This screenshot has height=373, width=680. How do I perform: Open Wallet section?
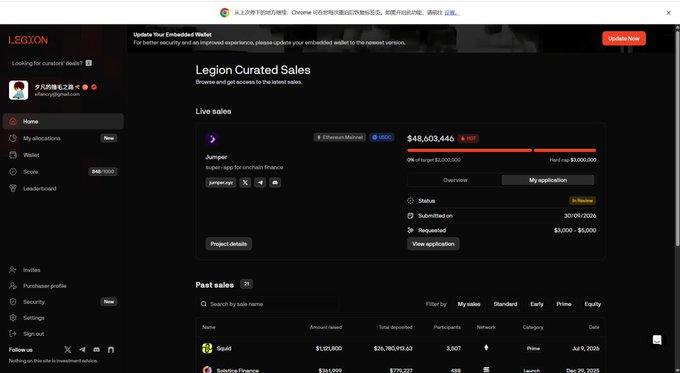pyautogui.click(x=63, y=155)
